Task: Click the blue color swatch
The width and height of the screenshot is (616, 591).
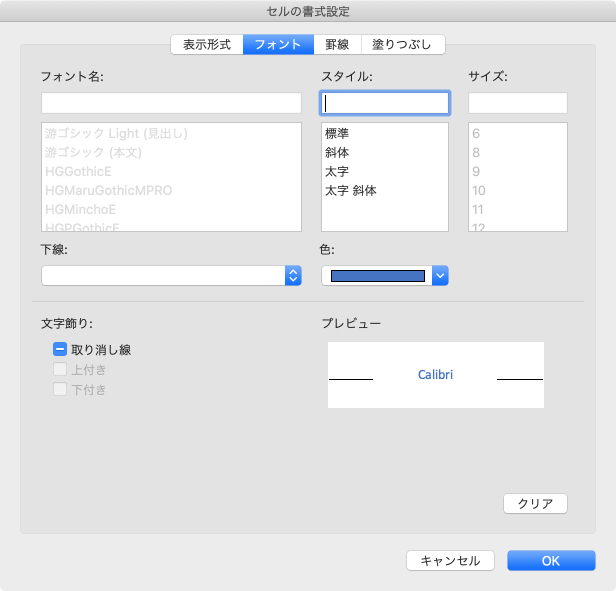Action: 377,276
